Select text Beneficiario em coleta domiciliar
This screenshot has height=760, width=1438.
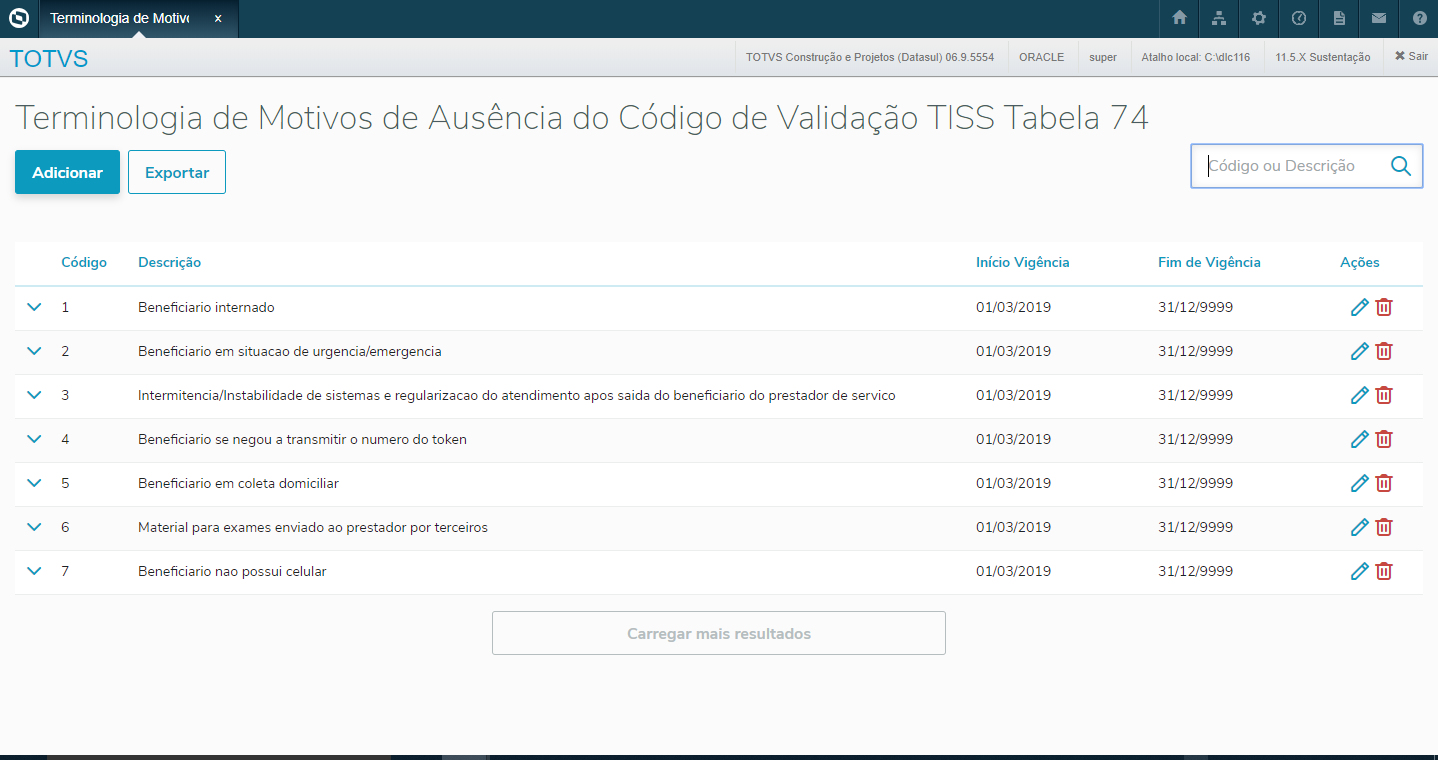[238, 483]
